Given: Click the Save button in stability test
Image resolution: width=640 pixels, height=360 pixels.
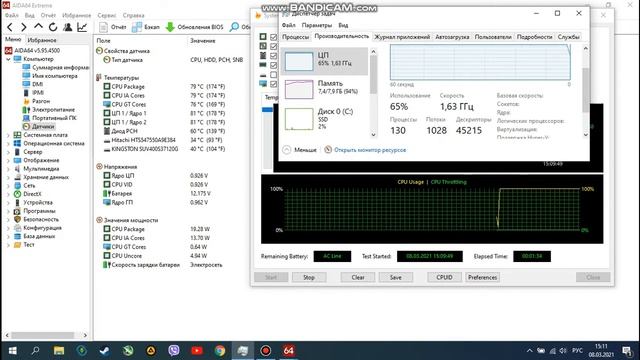Looking at the screenshot, I should click(x=396, y=278).
